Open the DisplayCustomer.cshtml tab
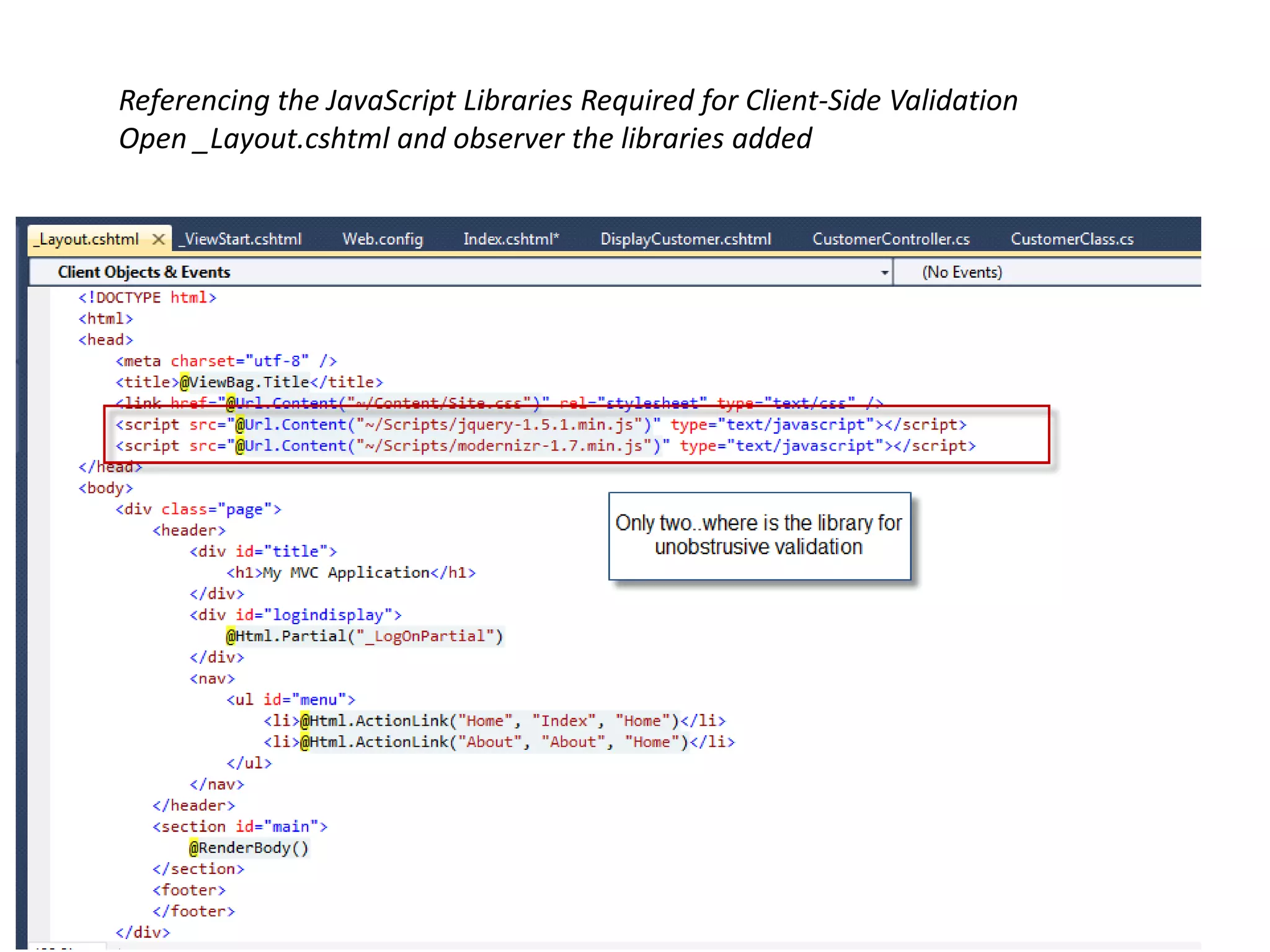Screen dimensions: 1270x952 pyautogui.click(x=686, y=239)
